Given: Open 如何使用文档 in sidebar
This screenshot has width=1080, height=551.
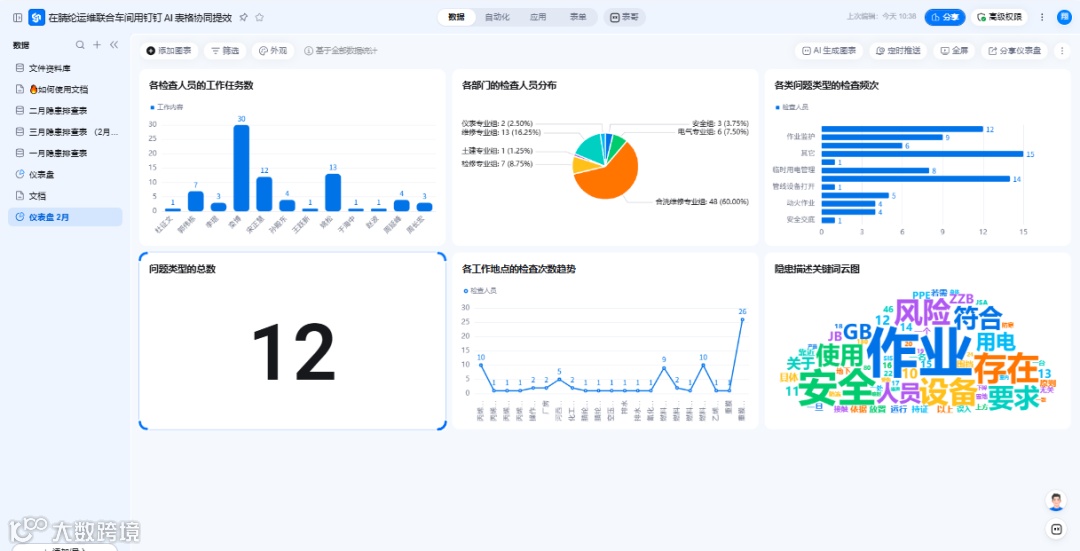Looking at the screenshot, I should (x=65, y=90).
